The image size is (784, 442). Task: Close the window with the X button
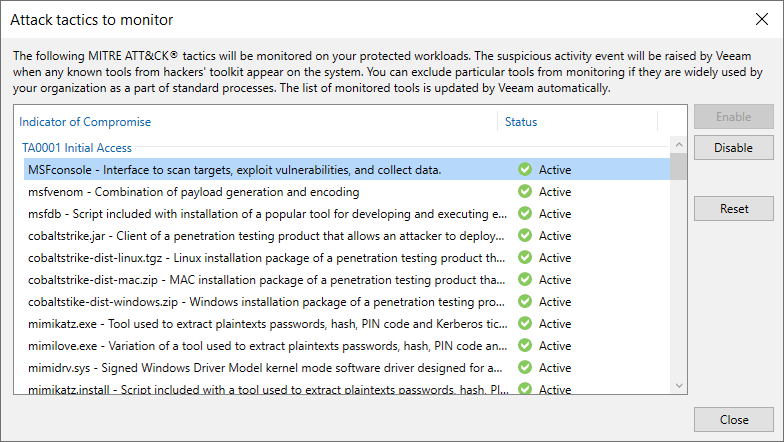(761, 19)
